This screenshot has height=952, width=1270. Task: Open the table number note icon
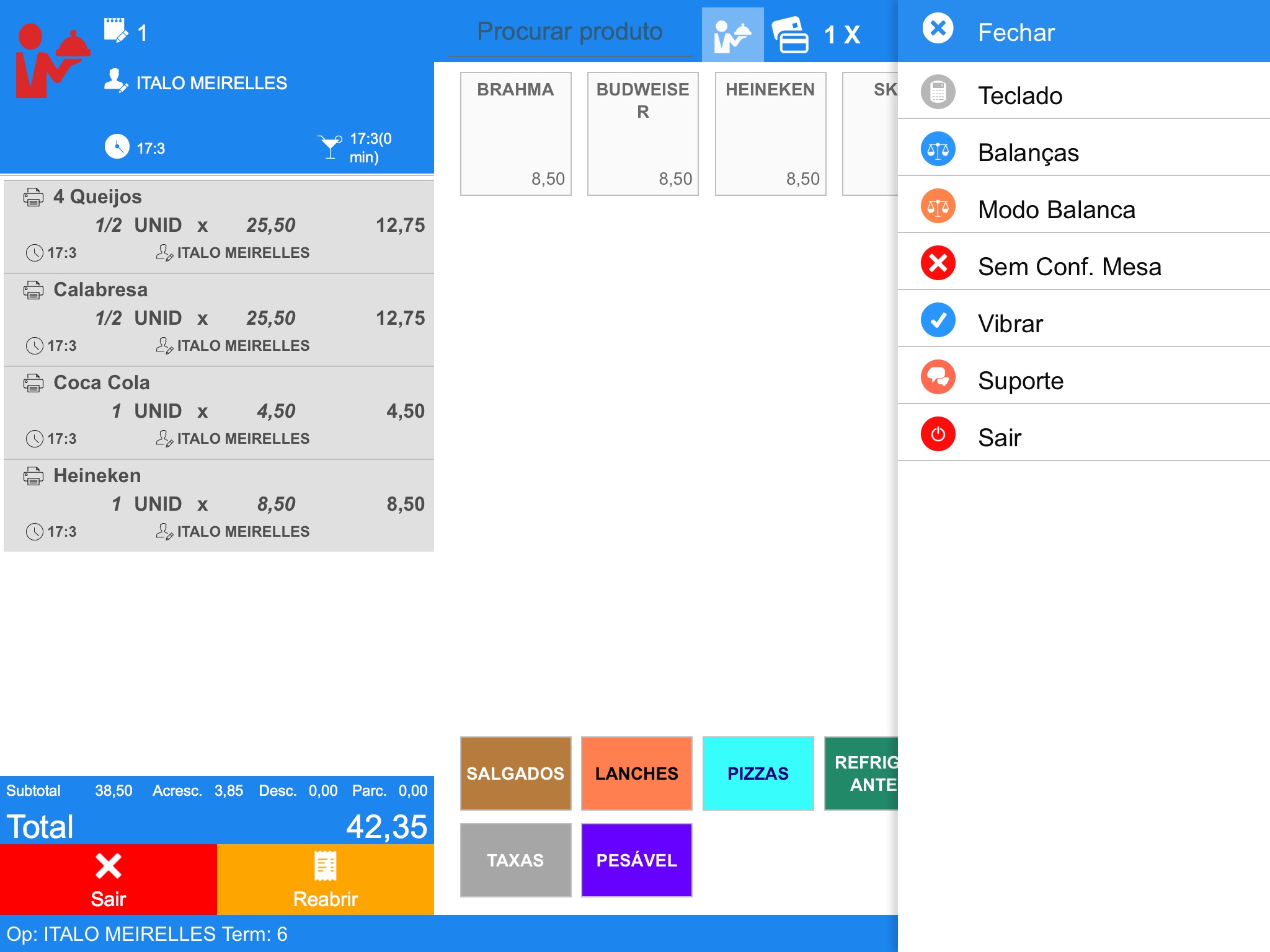(x=116, y=30)
